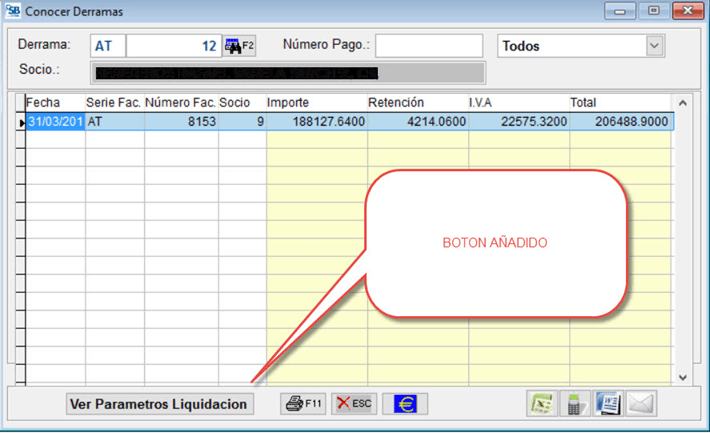Select the invoice number cell 8153

[x=181, y=121]
